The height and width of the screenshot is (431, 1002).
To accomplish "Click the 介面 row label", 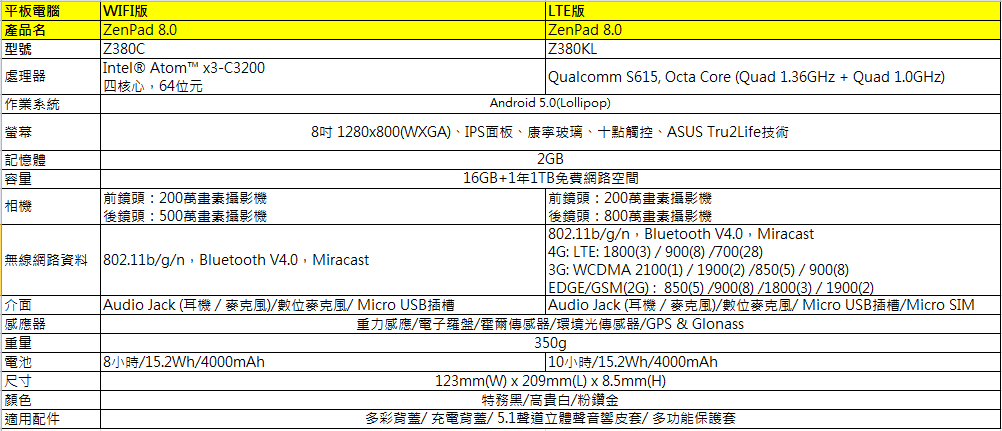I will point(50,306).
